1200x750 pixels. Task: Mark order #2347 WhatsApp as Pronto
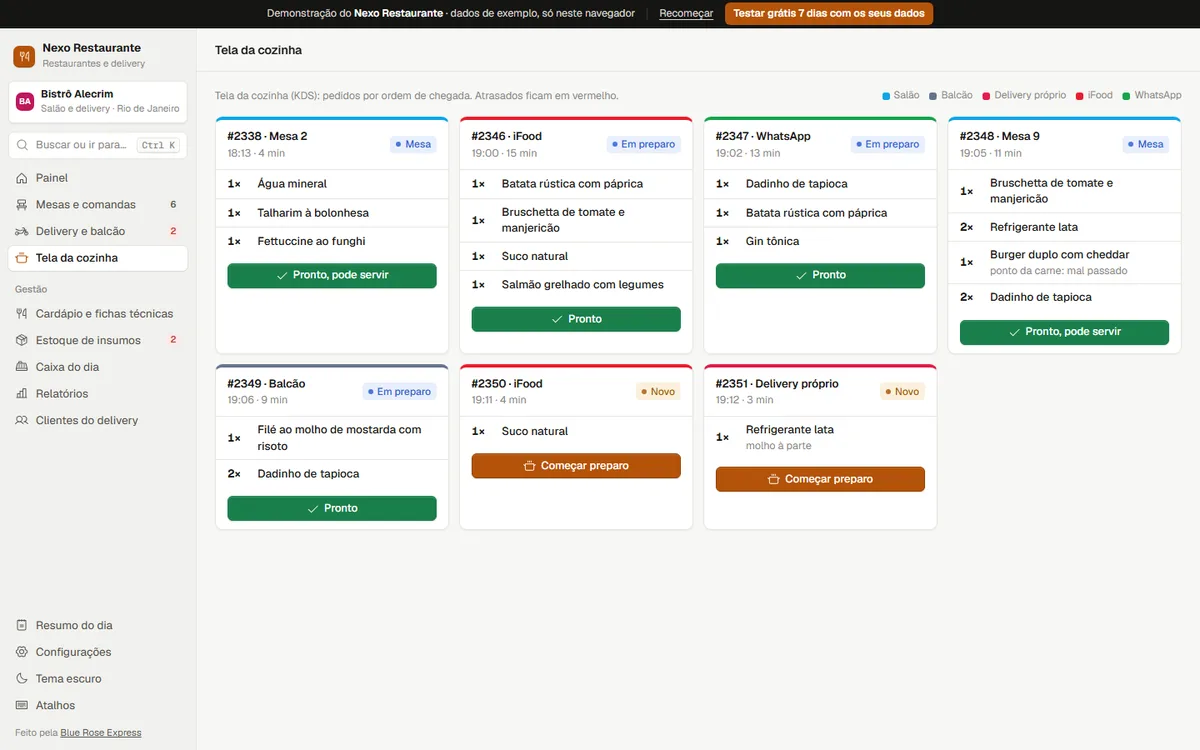[x=820, y=275]
